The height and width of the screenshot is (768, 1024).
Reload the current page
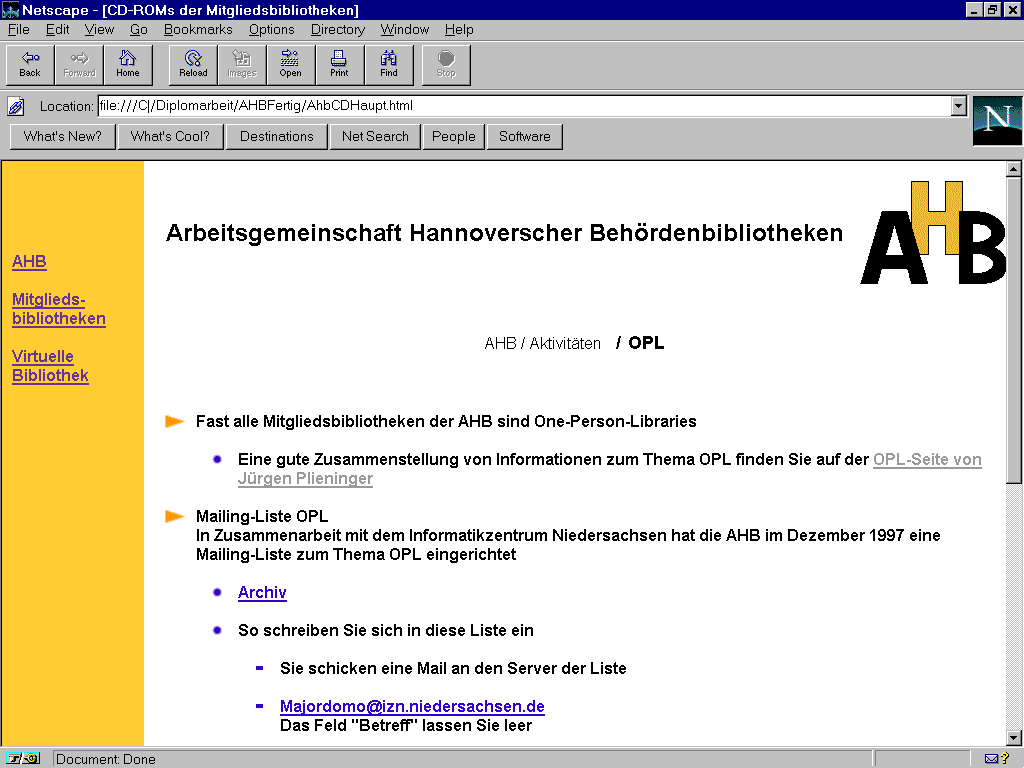pos(193,65)
